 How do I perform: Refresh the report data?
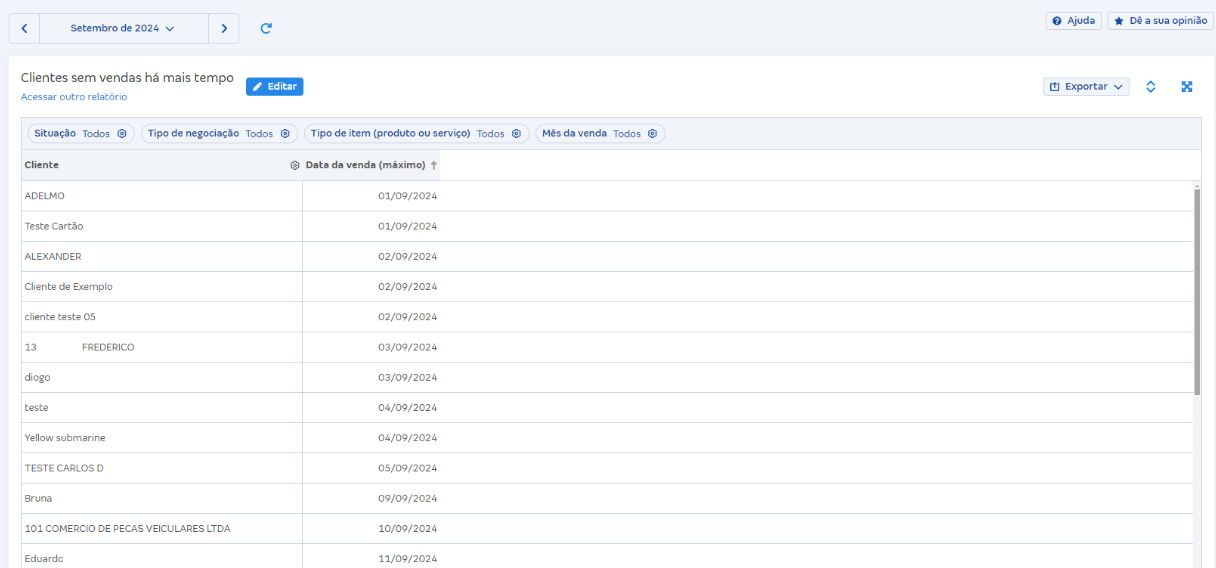[x=266, y=28]
